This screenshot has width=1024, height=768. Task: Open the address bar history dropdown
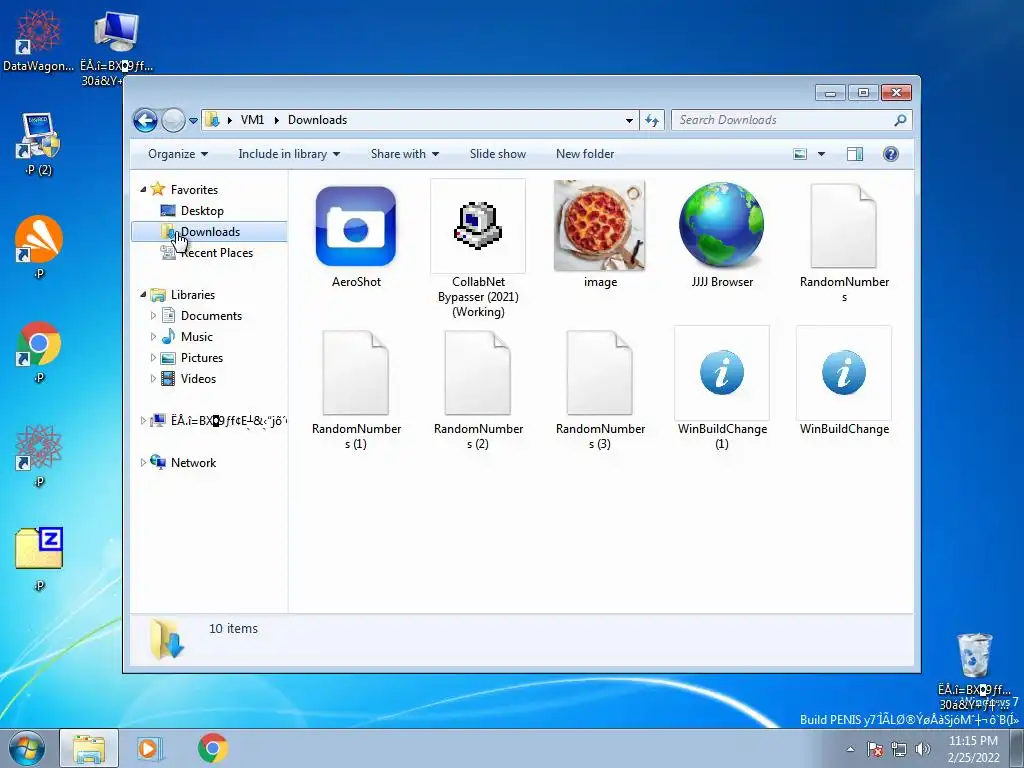[629, 120]
